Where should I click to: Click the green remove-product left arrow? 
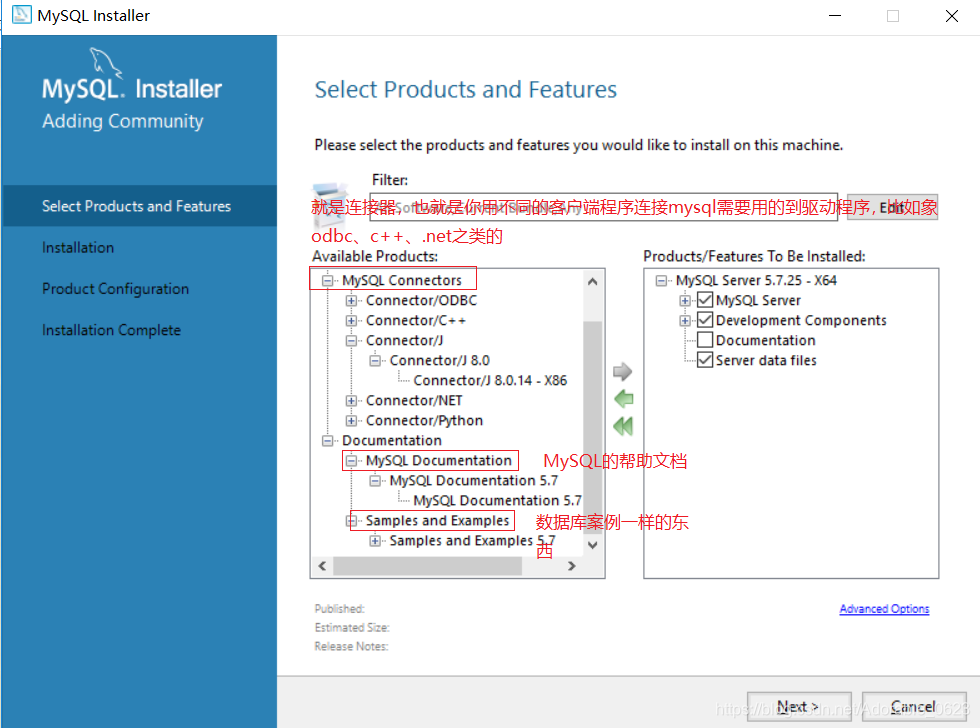click(x=624, y=399)
